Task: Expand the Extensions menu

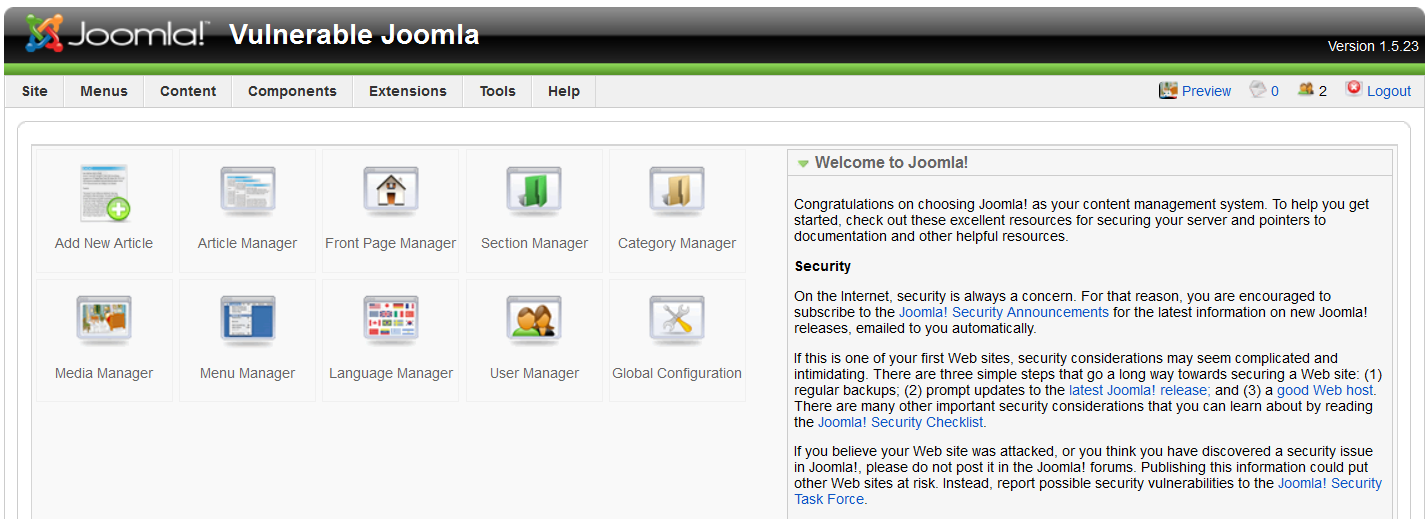Action: [408, 91]
